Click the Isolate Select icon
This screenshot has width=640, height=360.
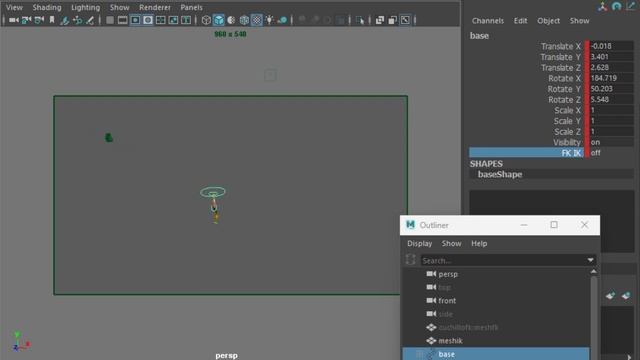[x=360, y=20]
